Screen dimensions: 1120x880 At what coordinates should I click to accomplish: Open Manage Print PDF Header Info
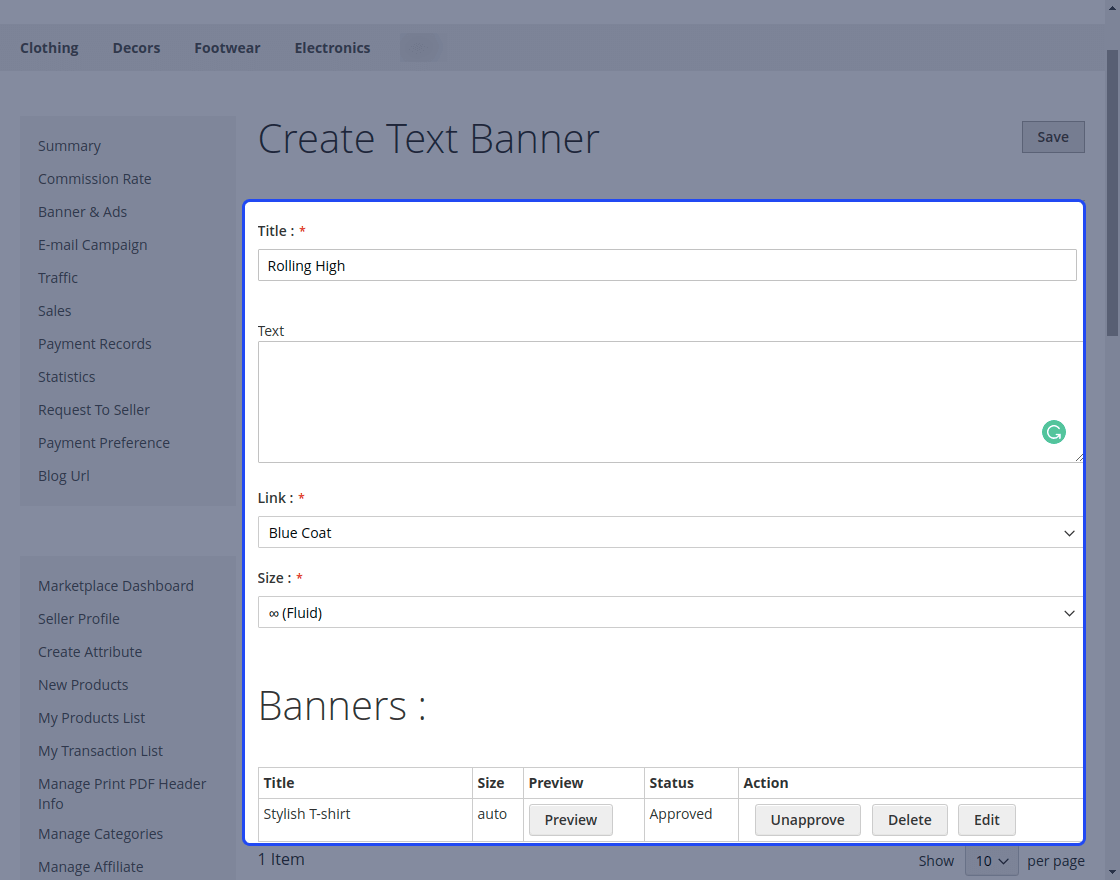[122, 794]
